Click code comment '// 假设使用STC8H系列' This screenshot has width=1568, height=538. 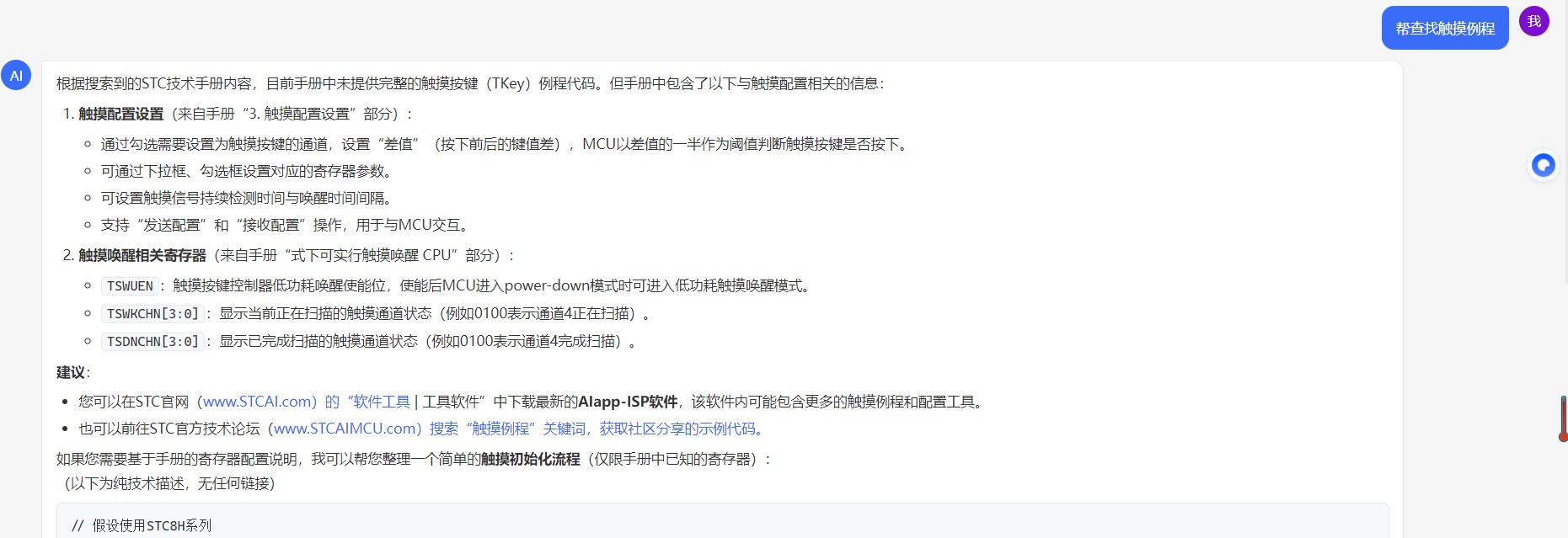(x=142, y=525)
